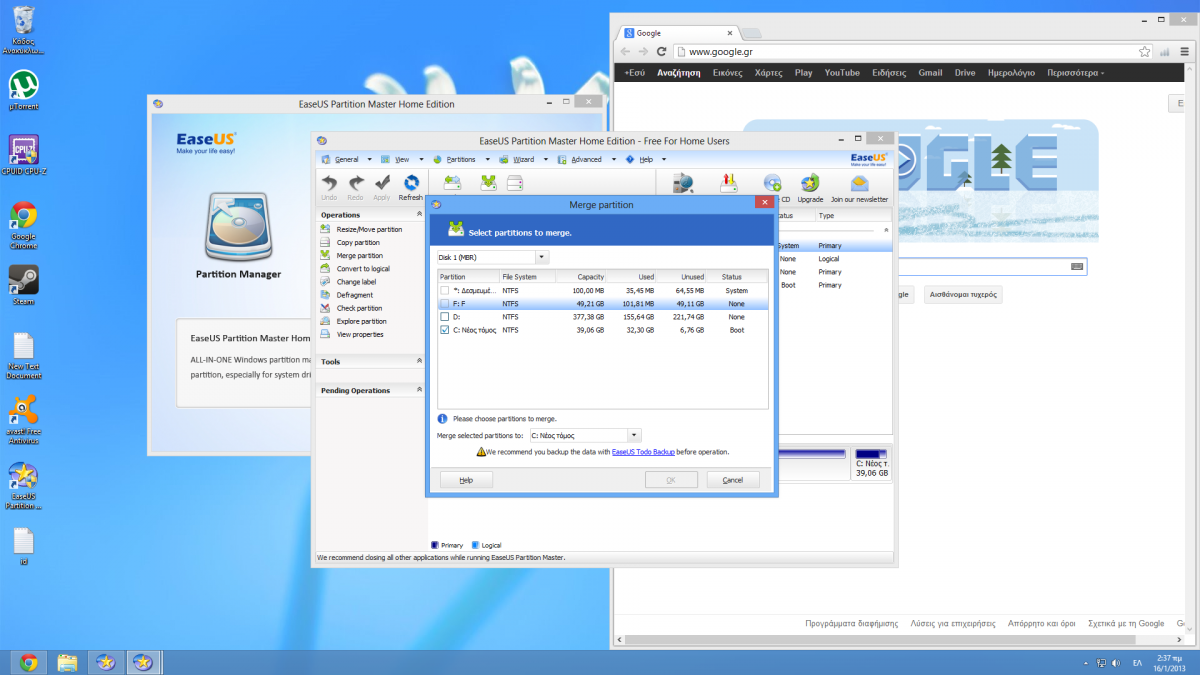Open the Partitions menu
The width and height of the screenshot is (1200, 675).
[x=461, y=159]
